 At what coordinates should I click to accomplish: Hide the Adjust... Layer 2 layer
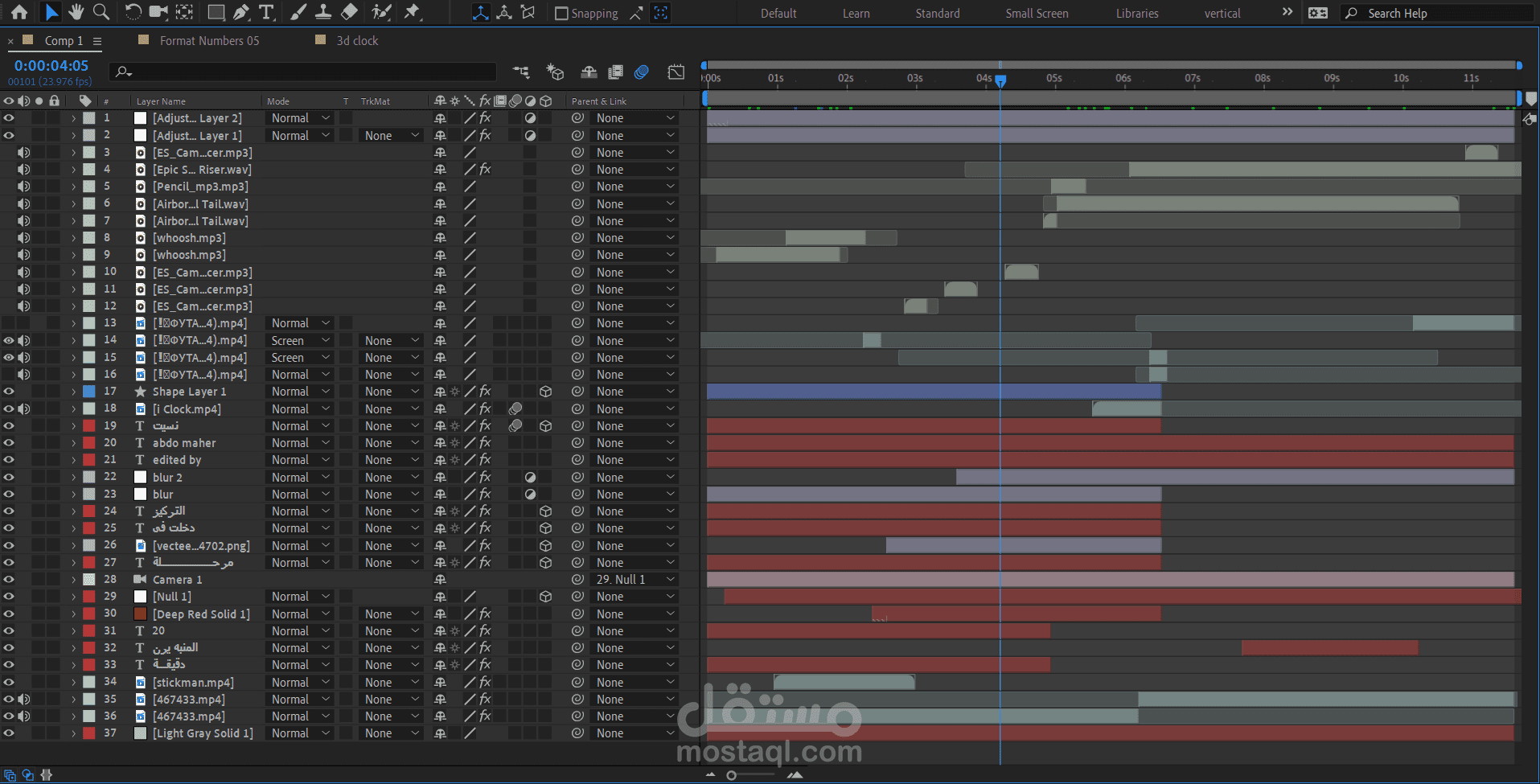tap(9, 118)
